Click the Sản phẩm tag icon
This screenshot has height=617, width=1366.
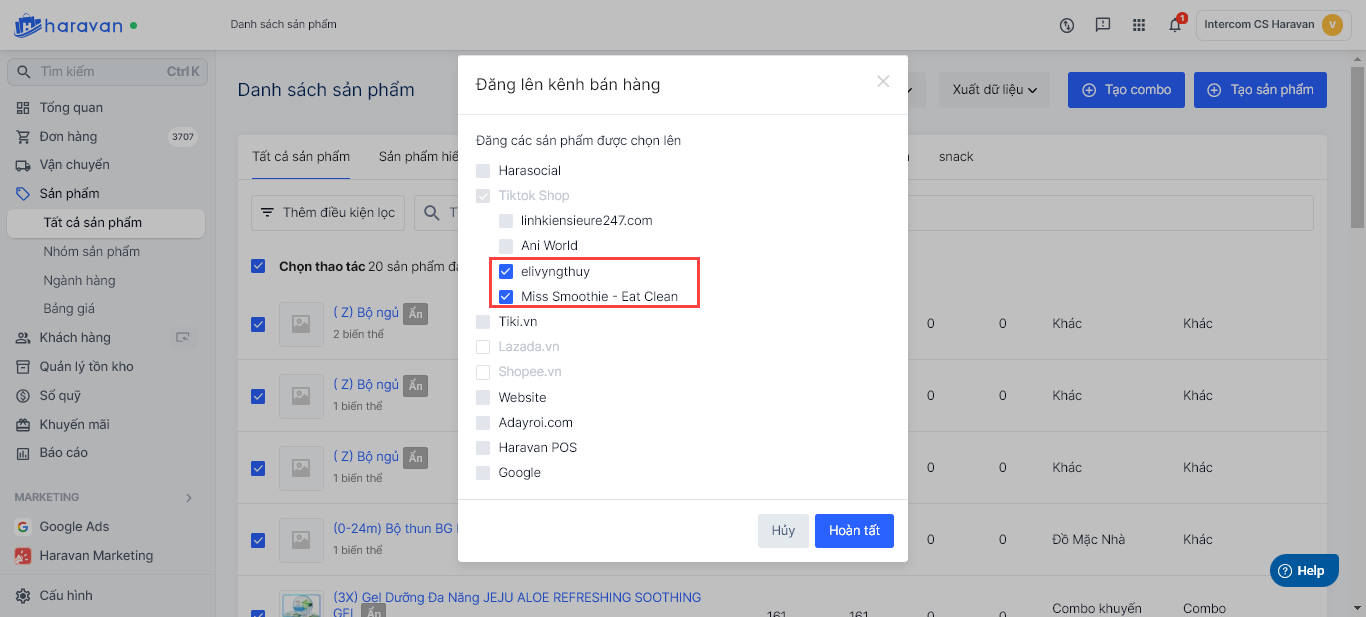coord(22,194)
